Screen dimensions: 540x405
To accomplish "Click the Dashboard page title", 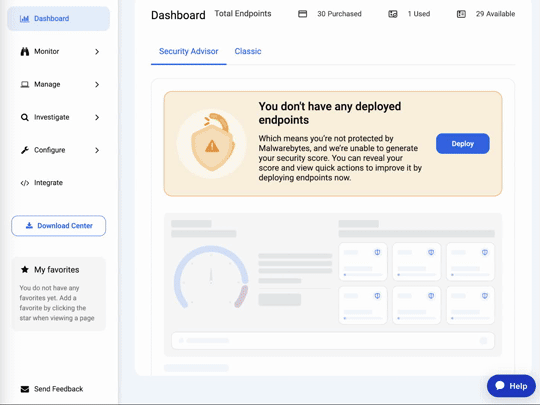I will pyautogui.click(x=178, y=15).
